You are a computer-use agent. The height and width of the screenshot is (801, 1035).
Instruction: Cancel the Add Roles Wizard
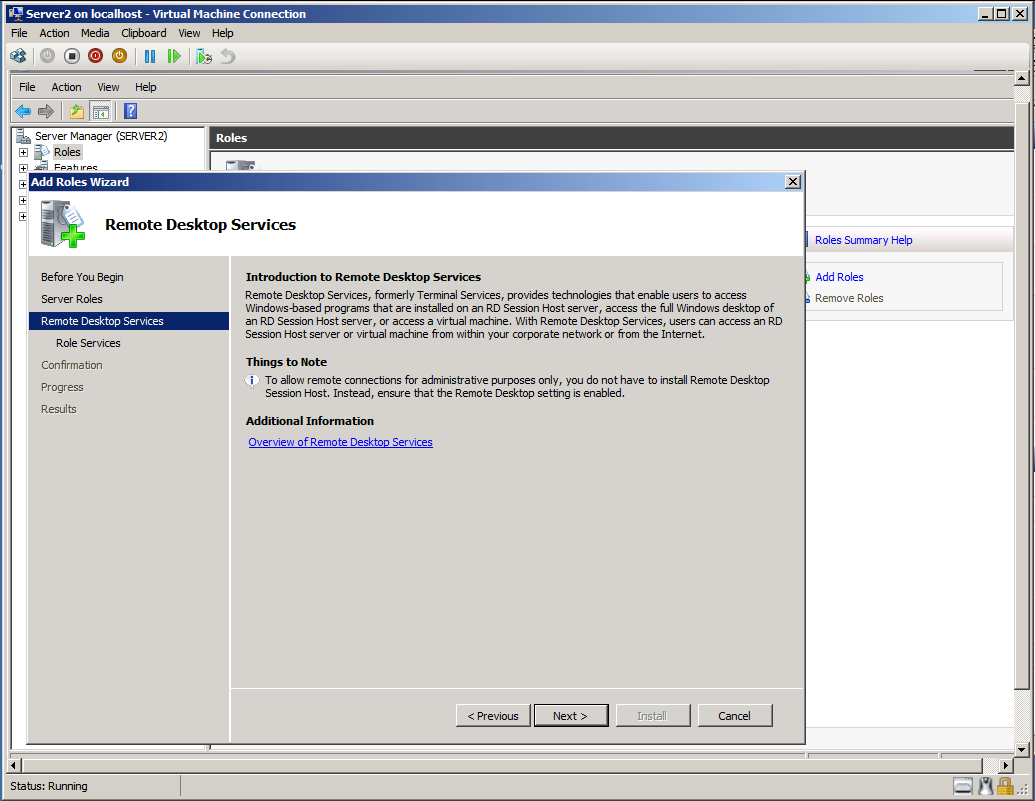735,716
